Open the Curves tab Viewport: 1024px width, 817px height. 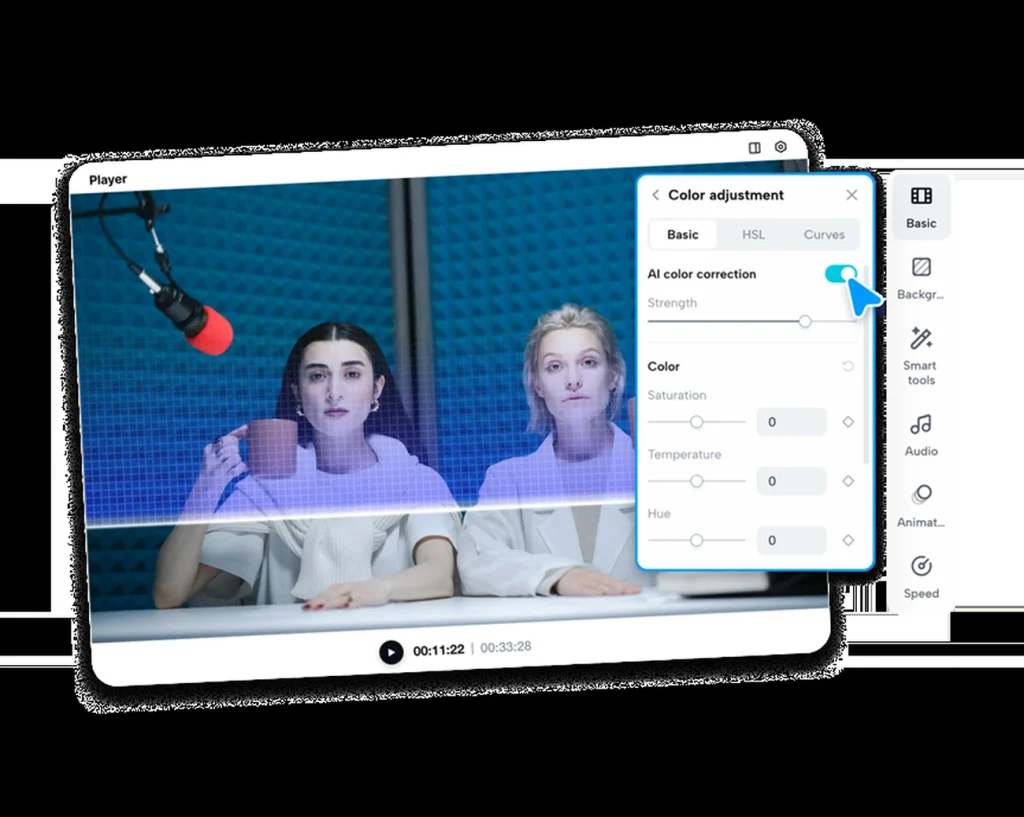(823, 234)
